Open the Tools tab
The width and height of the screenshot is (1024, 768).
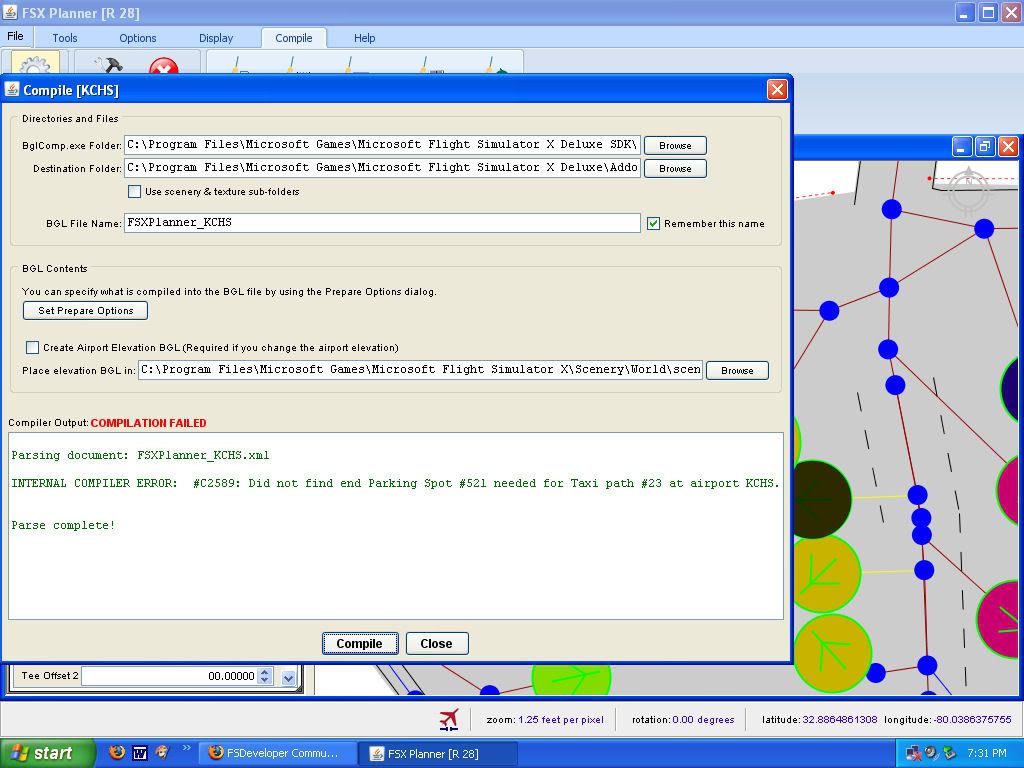(65, 38)
